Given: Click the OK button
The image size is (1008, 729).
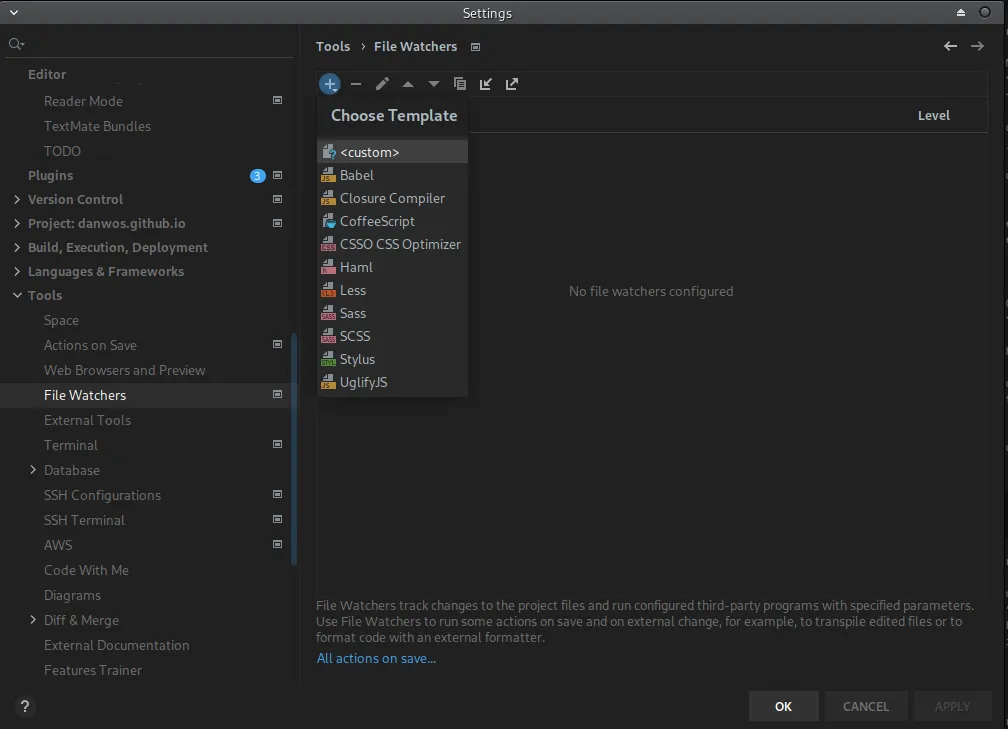Looking at the screenshot, I should [784, 706].
